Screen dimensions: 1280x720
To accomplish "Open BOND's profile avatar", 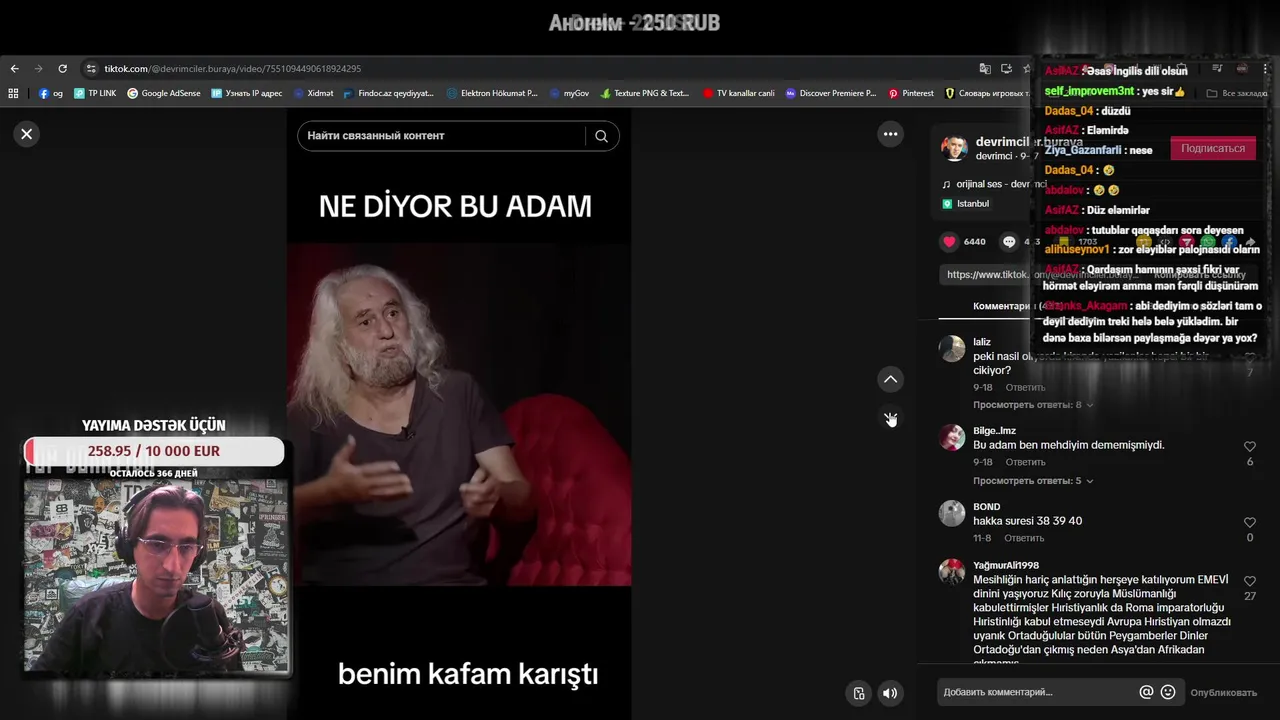I will coord(952,513).
